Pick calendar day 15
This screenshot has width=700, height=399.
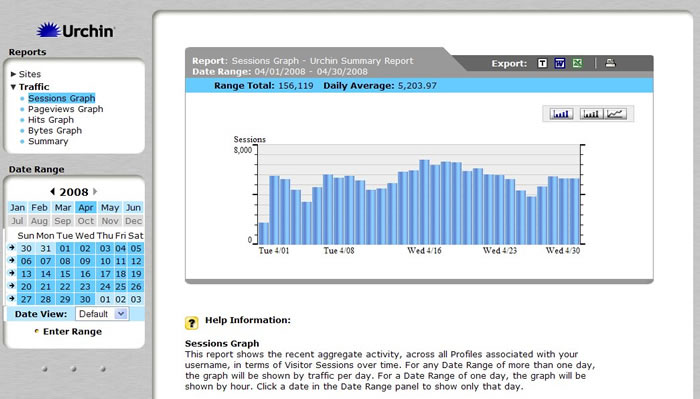(65, 274)
